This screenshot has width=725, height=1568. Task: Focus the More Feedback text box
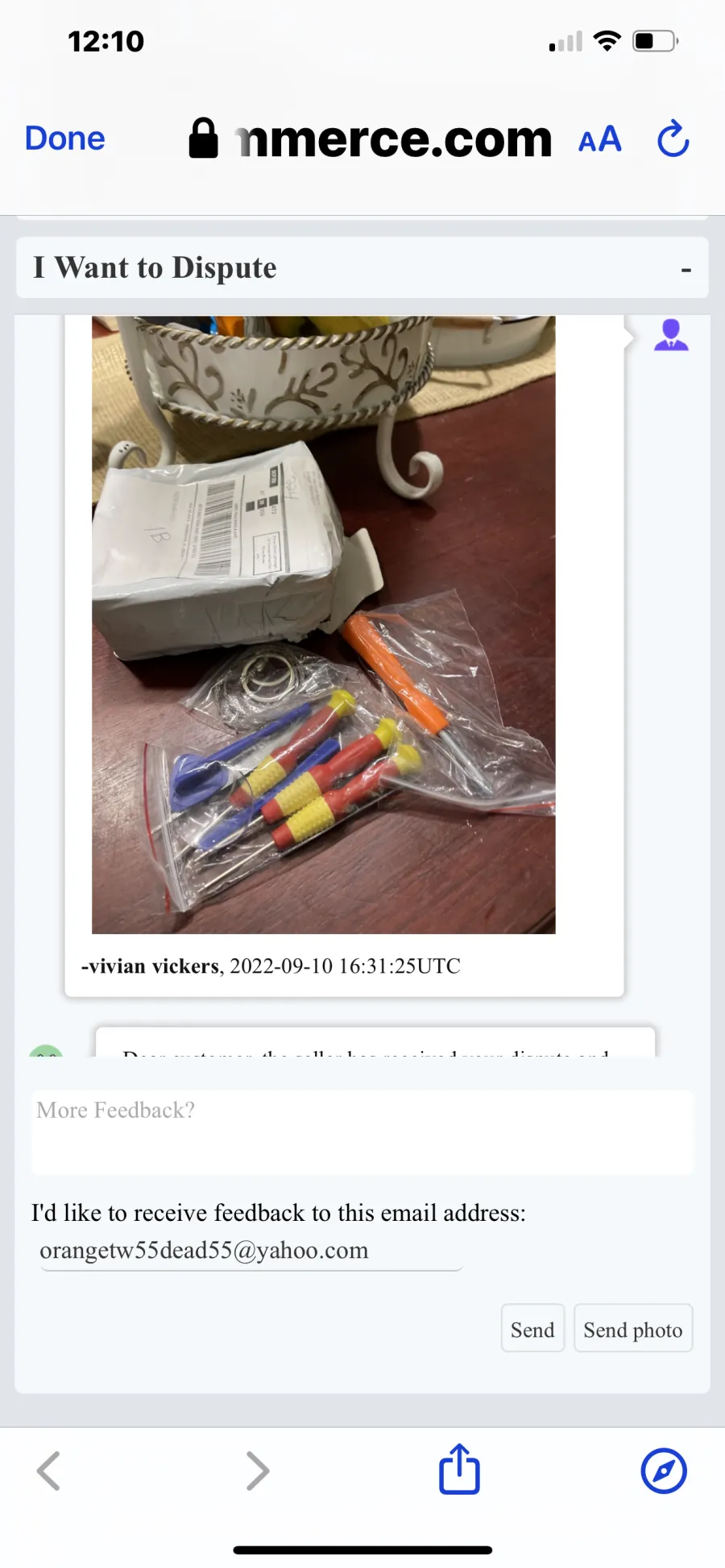pos(362,1132)
